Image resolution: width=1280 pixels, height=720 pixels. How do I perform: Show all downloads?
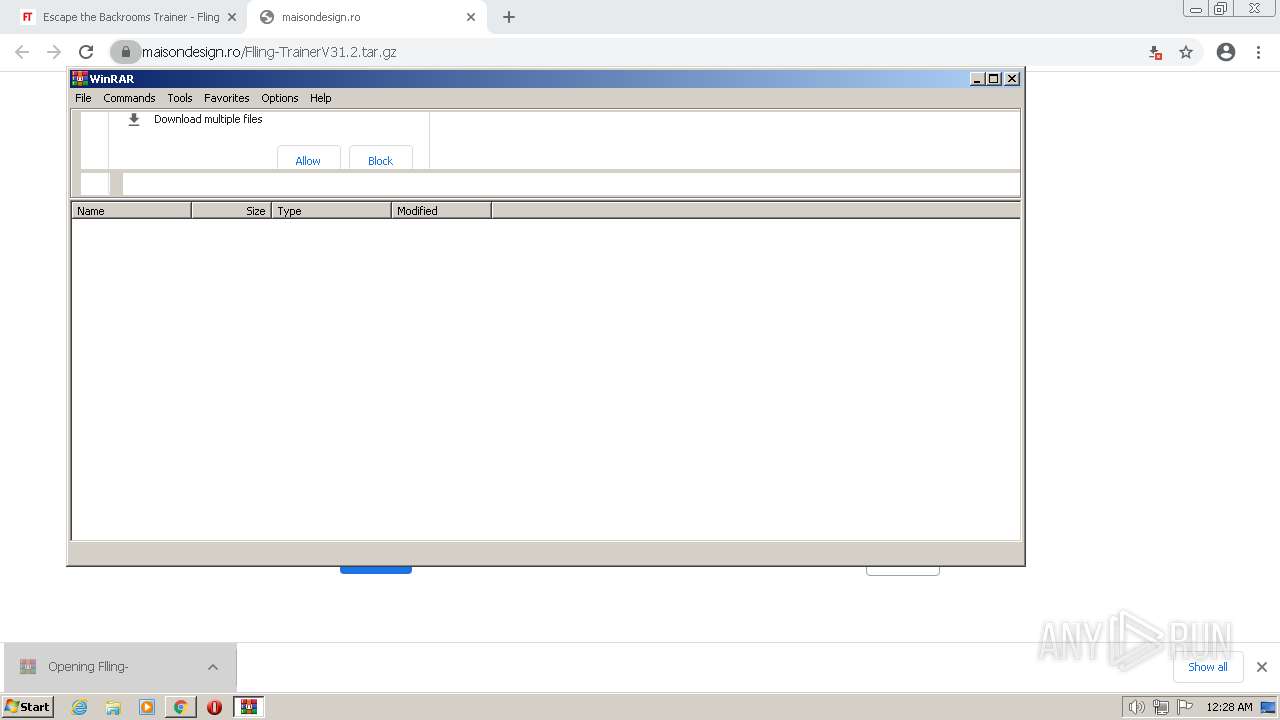click(1208, 667)
